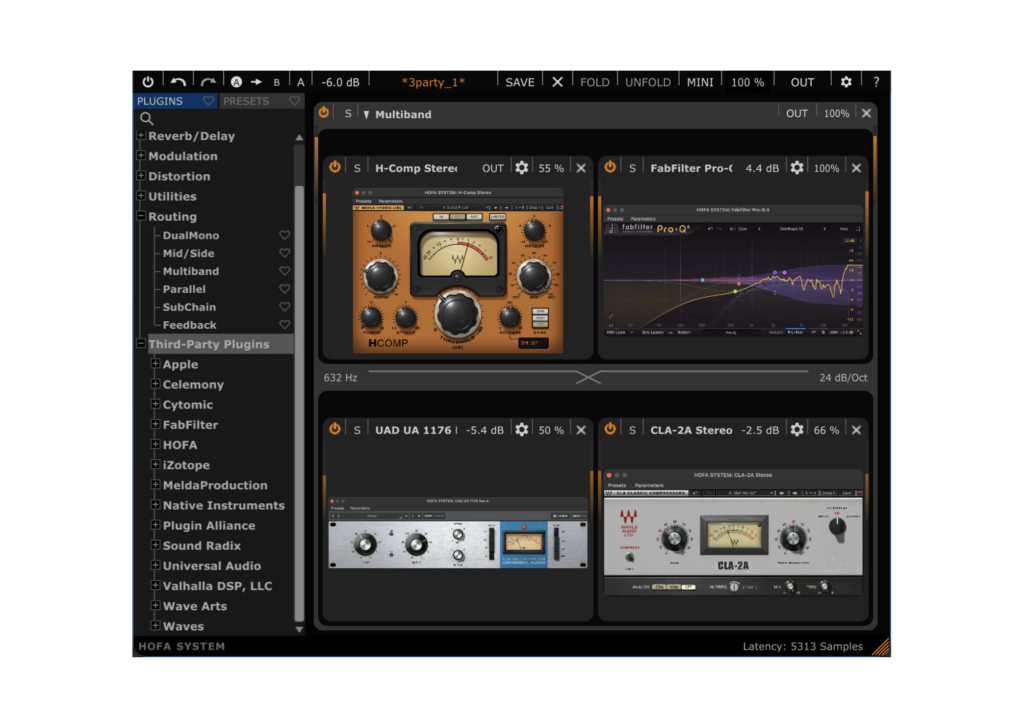This screenshot has width=1024, height=721.
Task: Remove the Multiband module with its X
Action: coord(866,114)
